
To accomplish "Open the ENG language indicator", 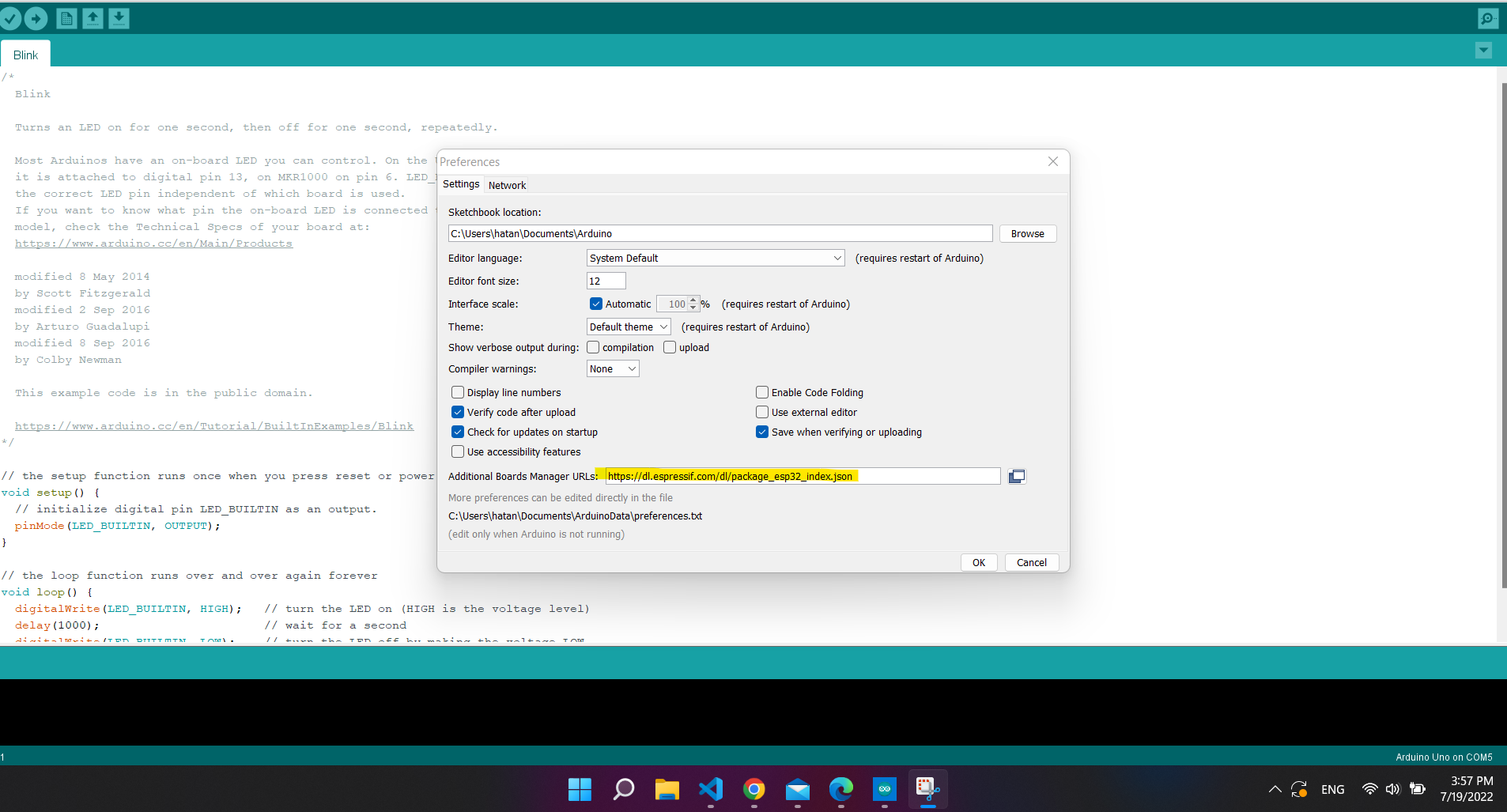I will (1333, 789).
